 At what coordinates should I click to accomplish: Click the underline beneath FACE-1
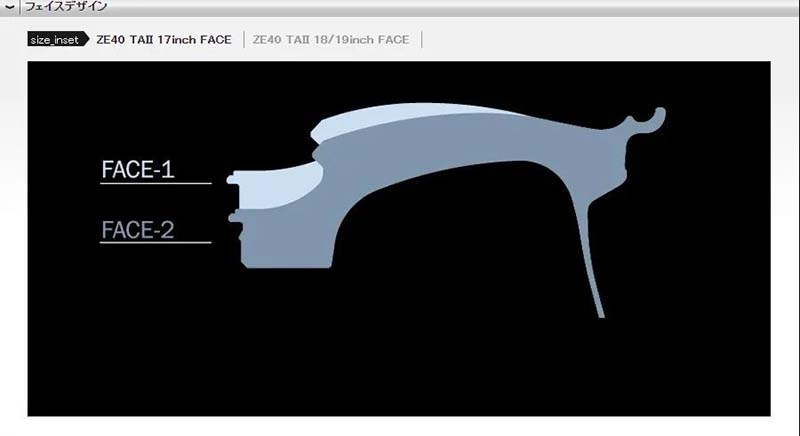pyautogui.click(x=155, y=184)
